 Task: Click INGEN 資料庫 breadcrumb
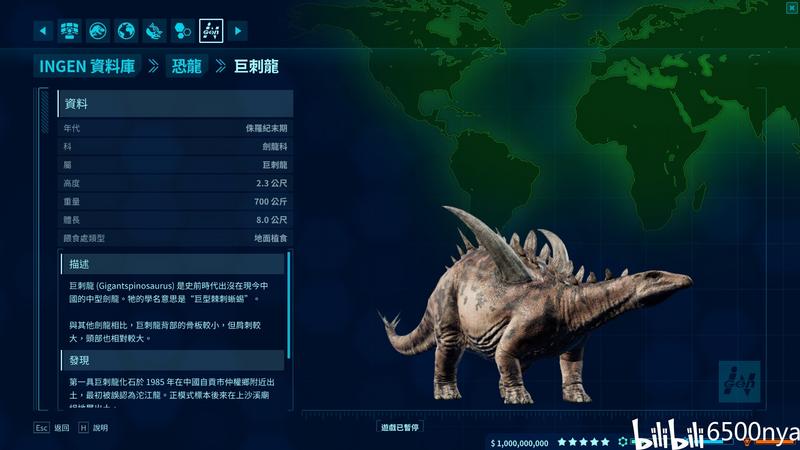87,66
